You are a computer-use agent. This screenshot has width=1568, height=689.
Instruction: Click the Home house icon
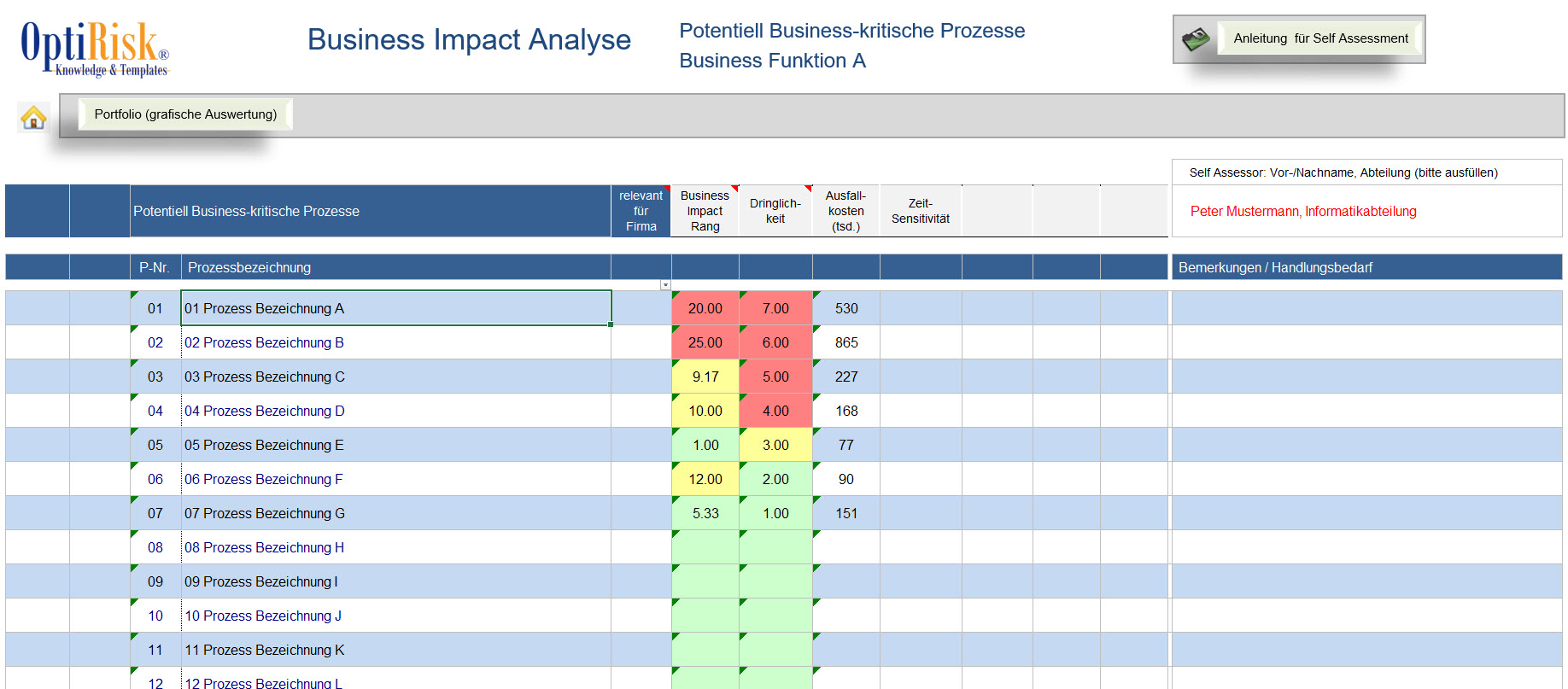pyautogui.click(x=33, y=117)
